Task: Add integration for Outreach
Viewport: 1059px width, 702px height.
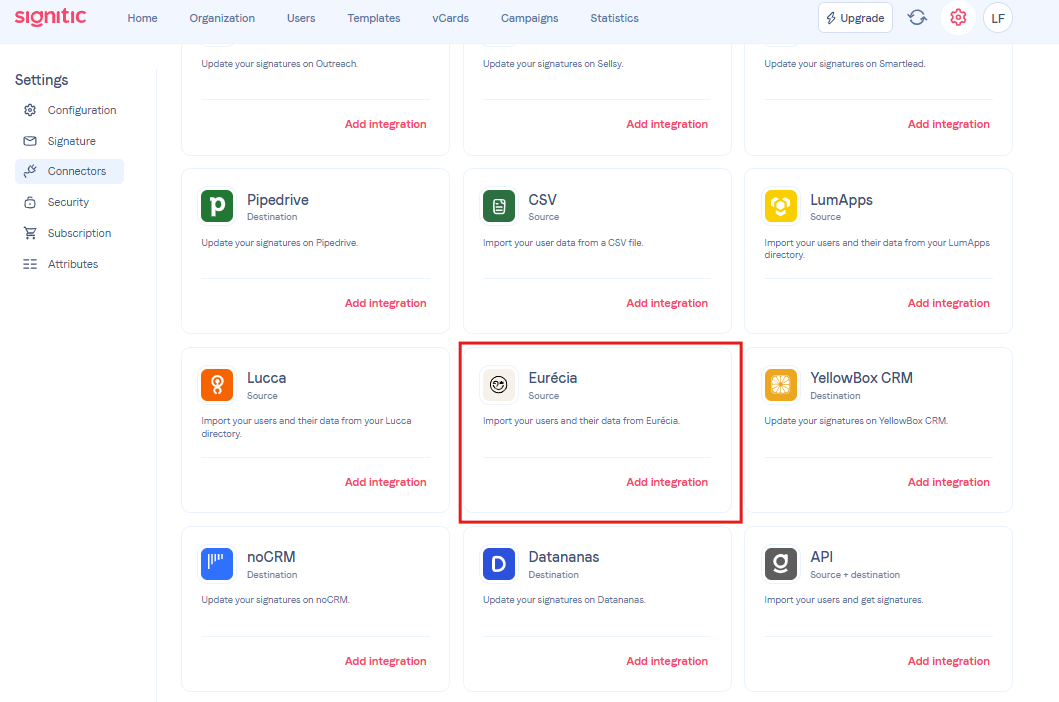Action: 386,124
